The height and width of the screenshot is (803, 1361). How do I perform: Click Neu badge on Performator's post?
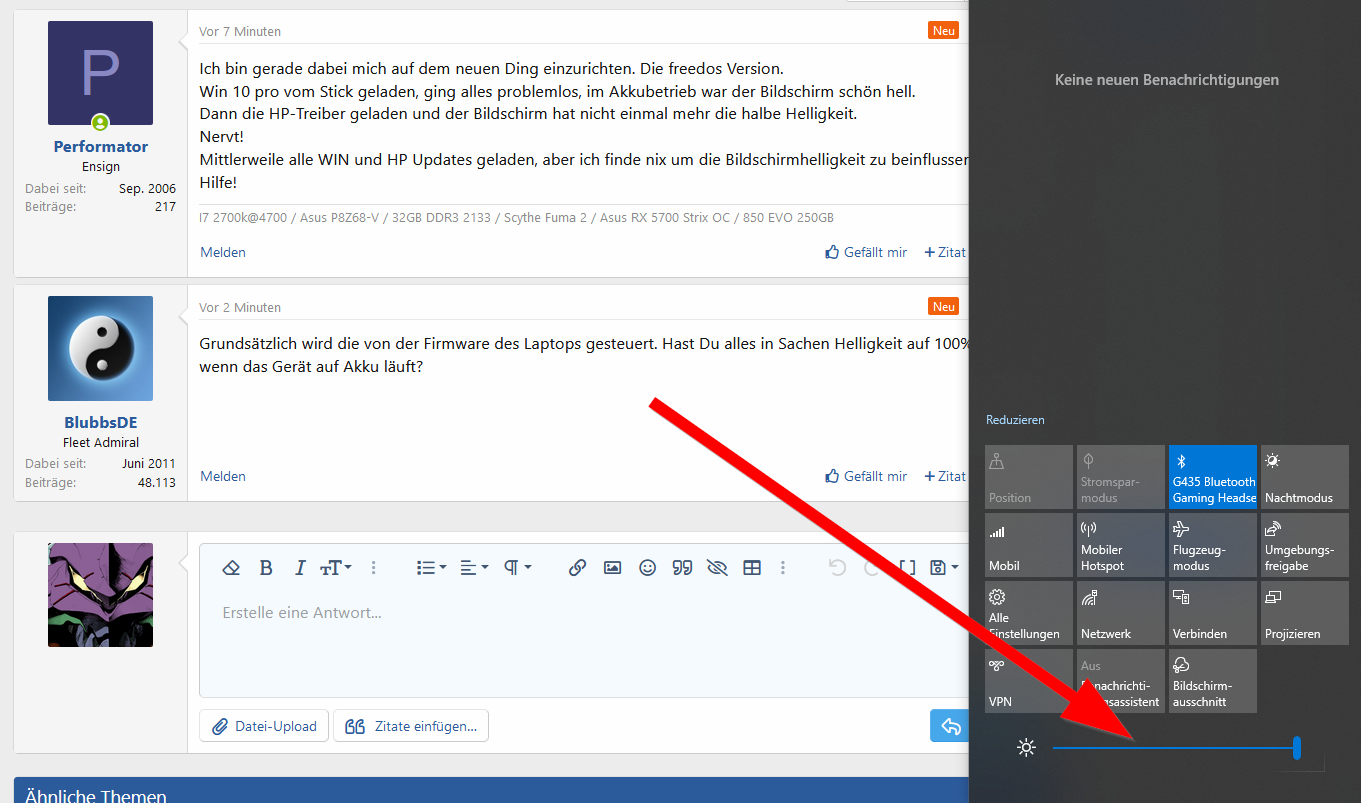pyautogui.click(x=944, y=31)
